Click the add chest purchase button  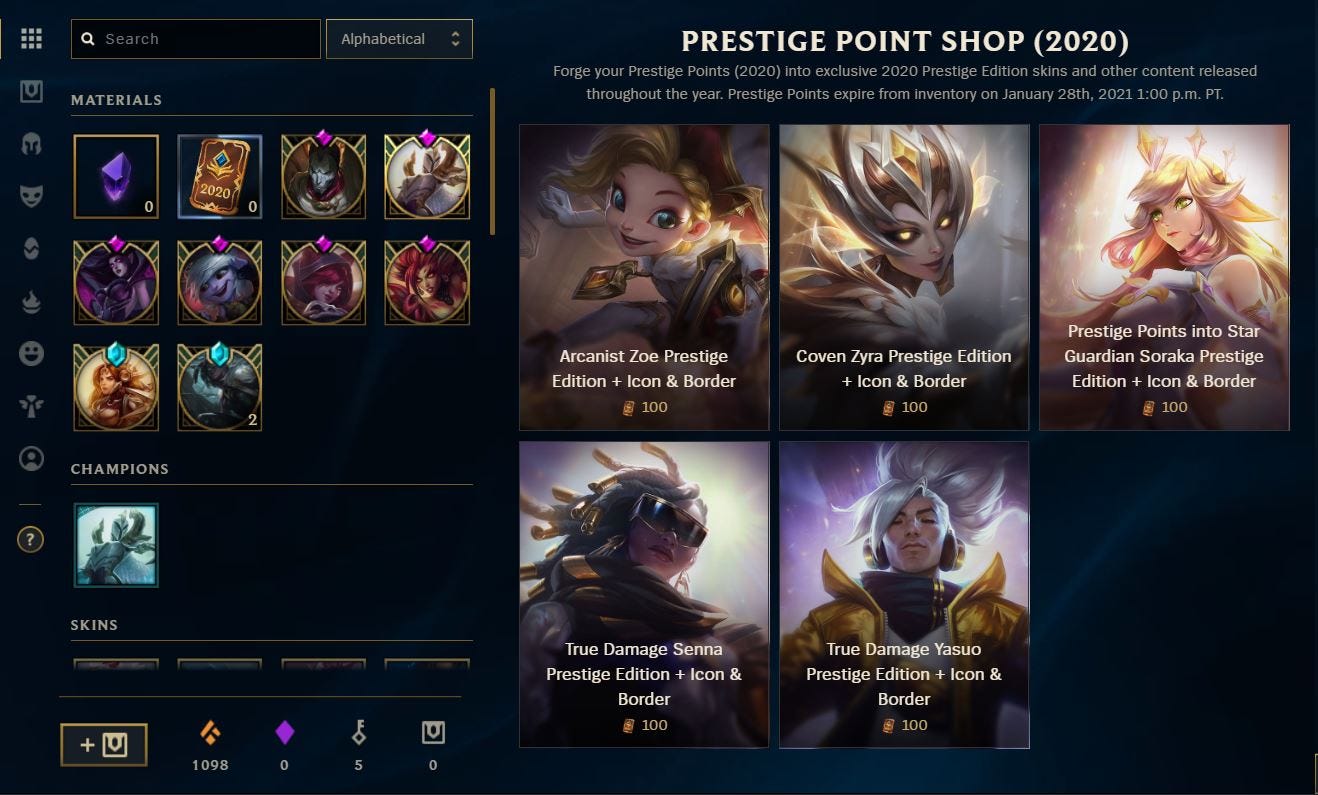[x=104, y=745]
